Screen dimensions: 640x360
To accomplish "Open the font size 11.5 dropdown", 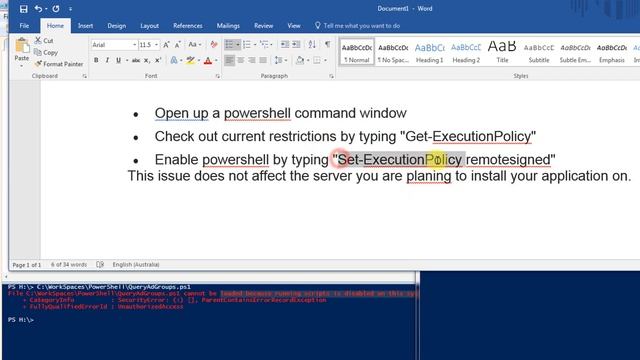I will 156,45.
